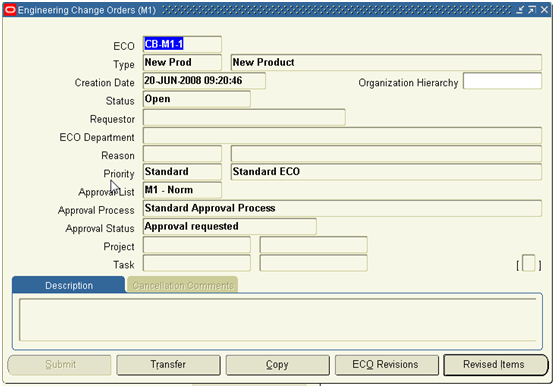Click the Approval List field M1 - Norm
The height and width of the screenshot is (388, 557).
pos(182,190)
